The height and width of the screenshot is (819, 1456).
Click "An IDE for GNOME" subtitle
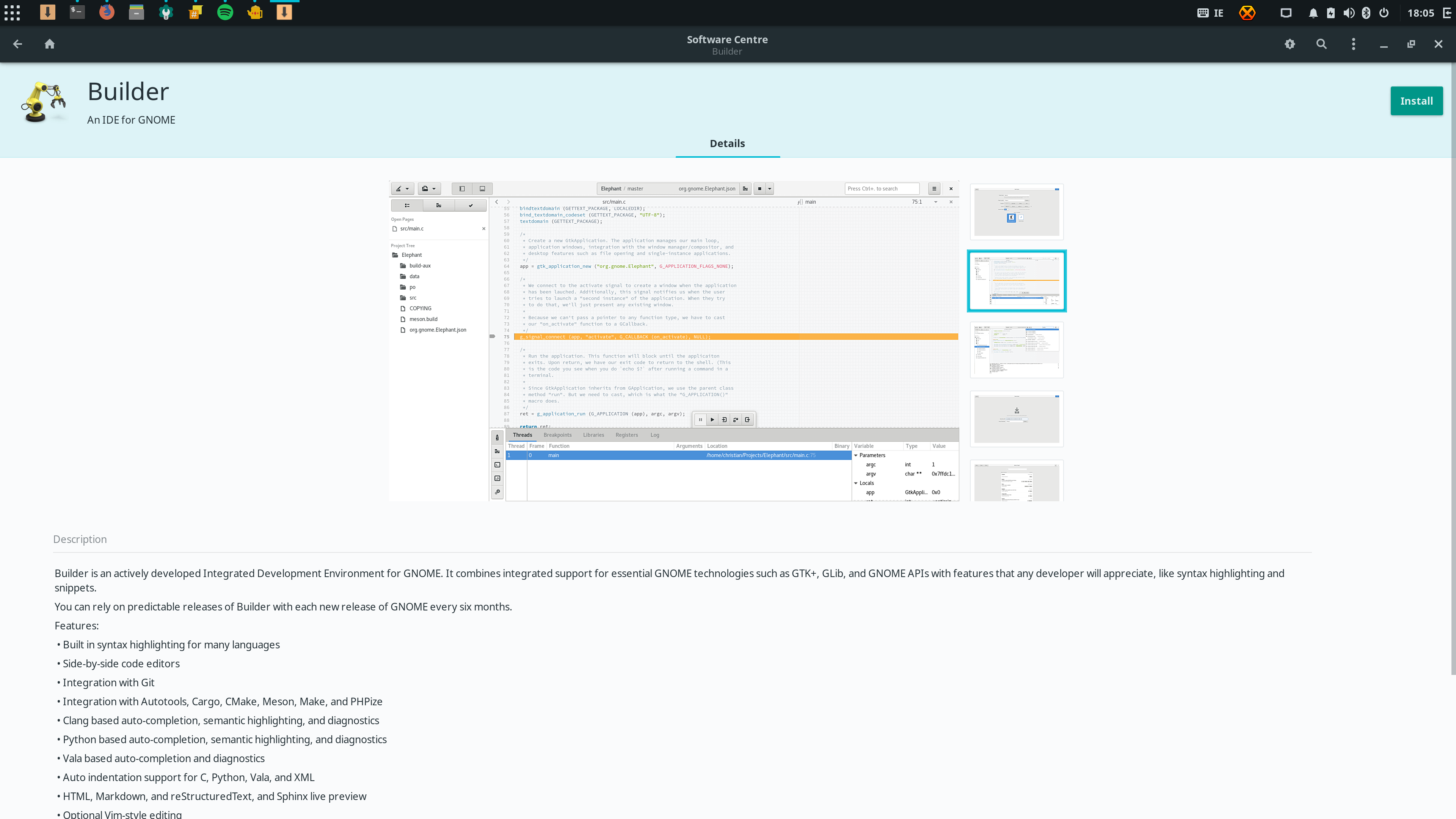(x=131, y=120)
